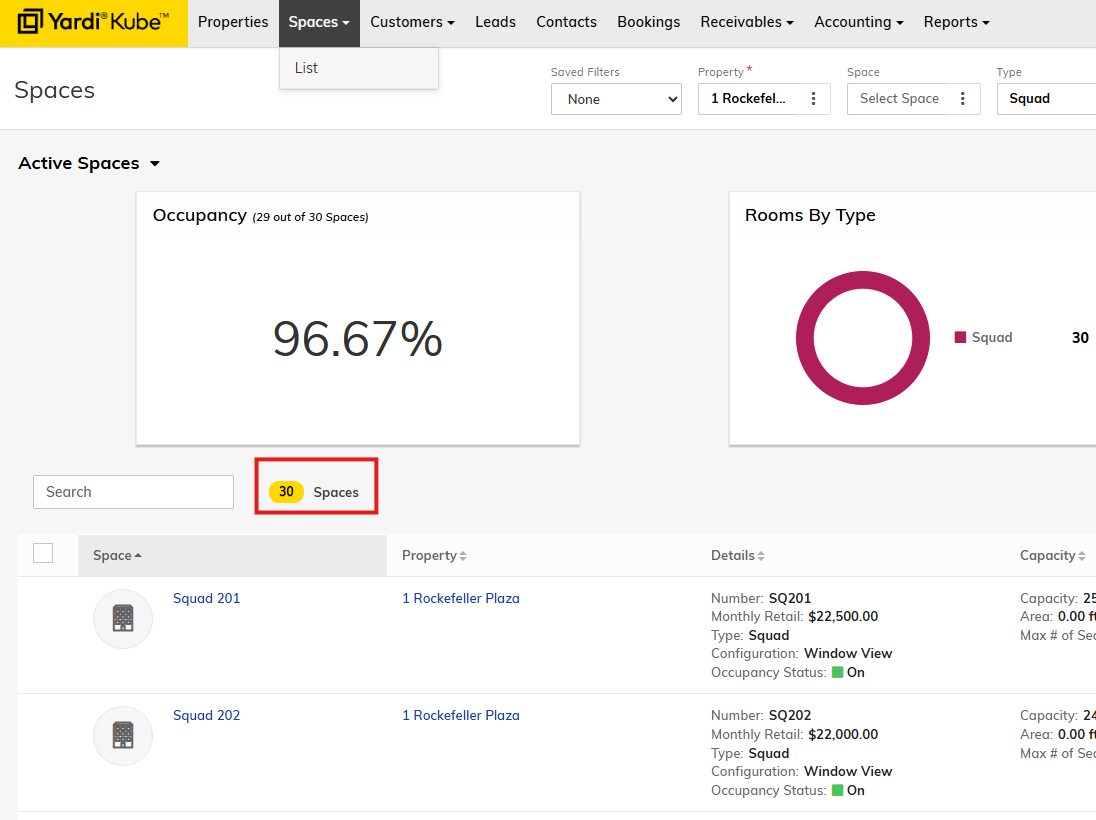Open the Squad 201 space link
The width and height of the screenshot is (1096, 820).
pos(206,598)
